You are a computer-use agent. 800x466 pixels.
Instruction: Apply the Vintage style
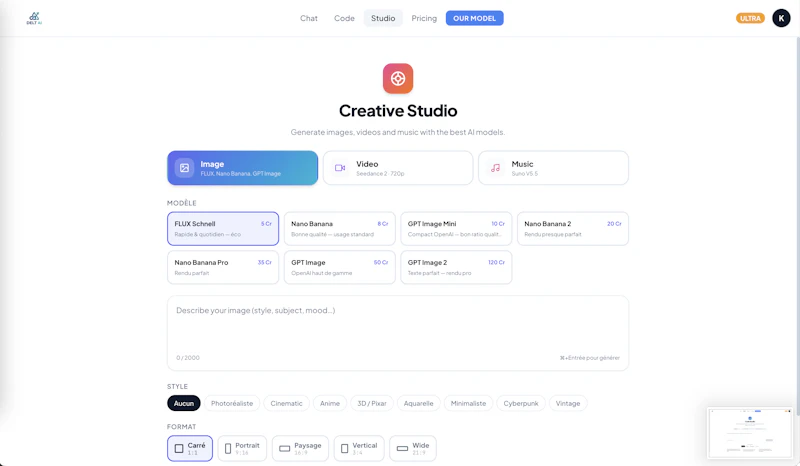(x=568, y=403)
